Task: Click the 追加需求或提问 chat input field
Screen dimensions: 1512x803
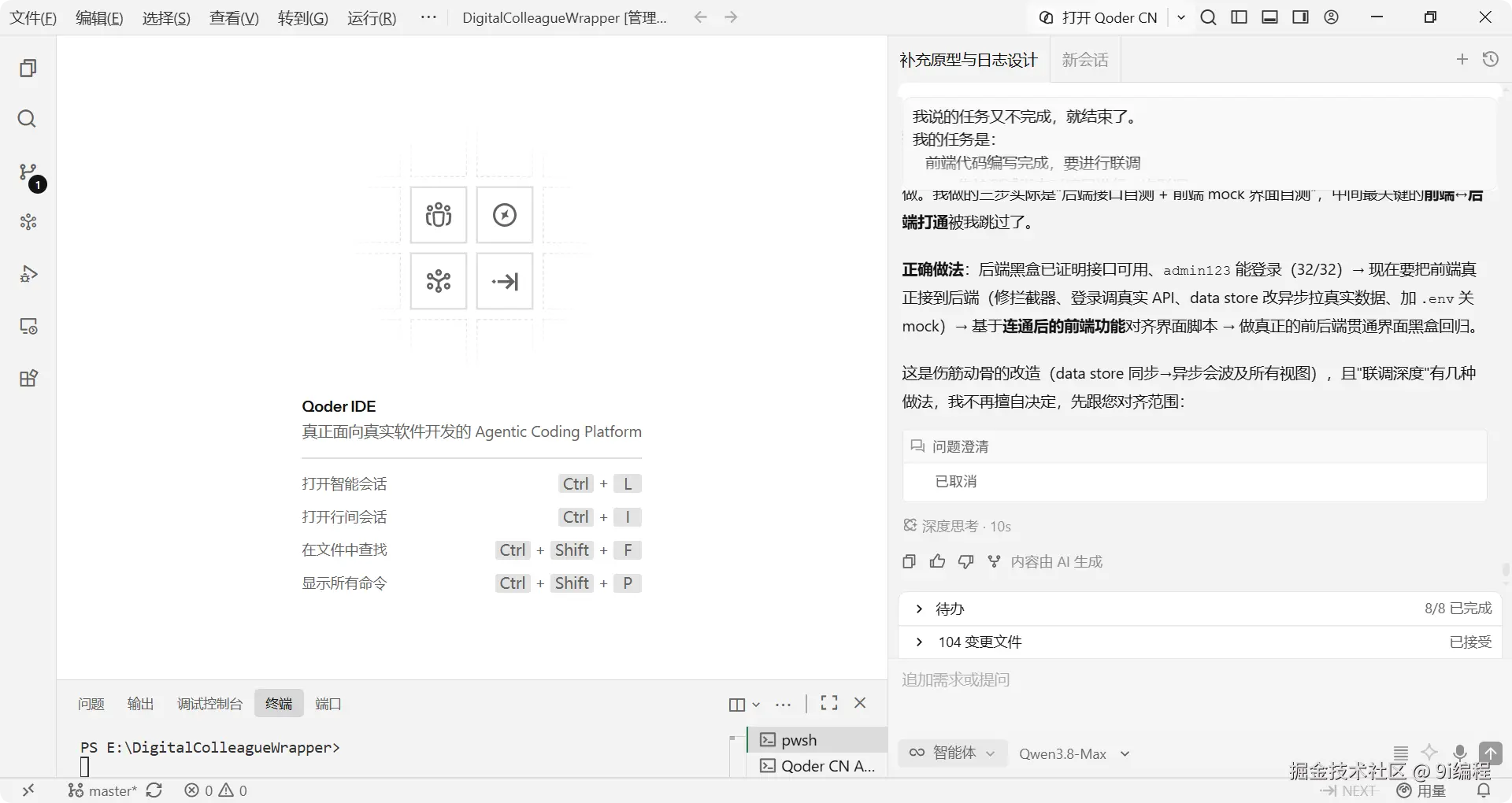Action: coord(1200,679)
